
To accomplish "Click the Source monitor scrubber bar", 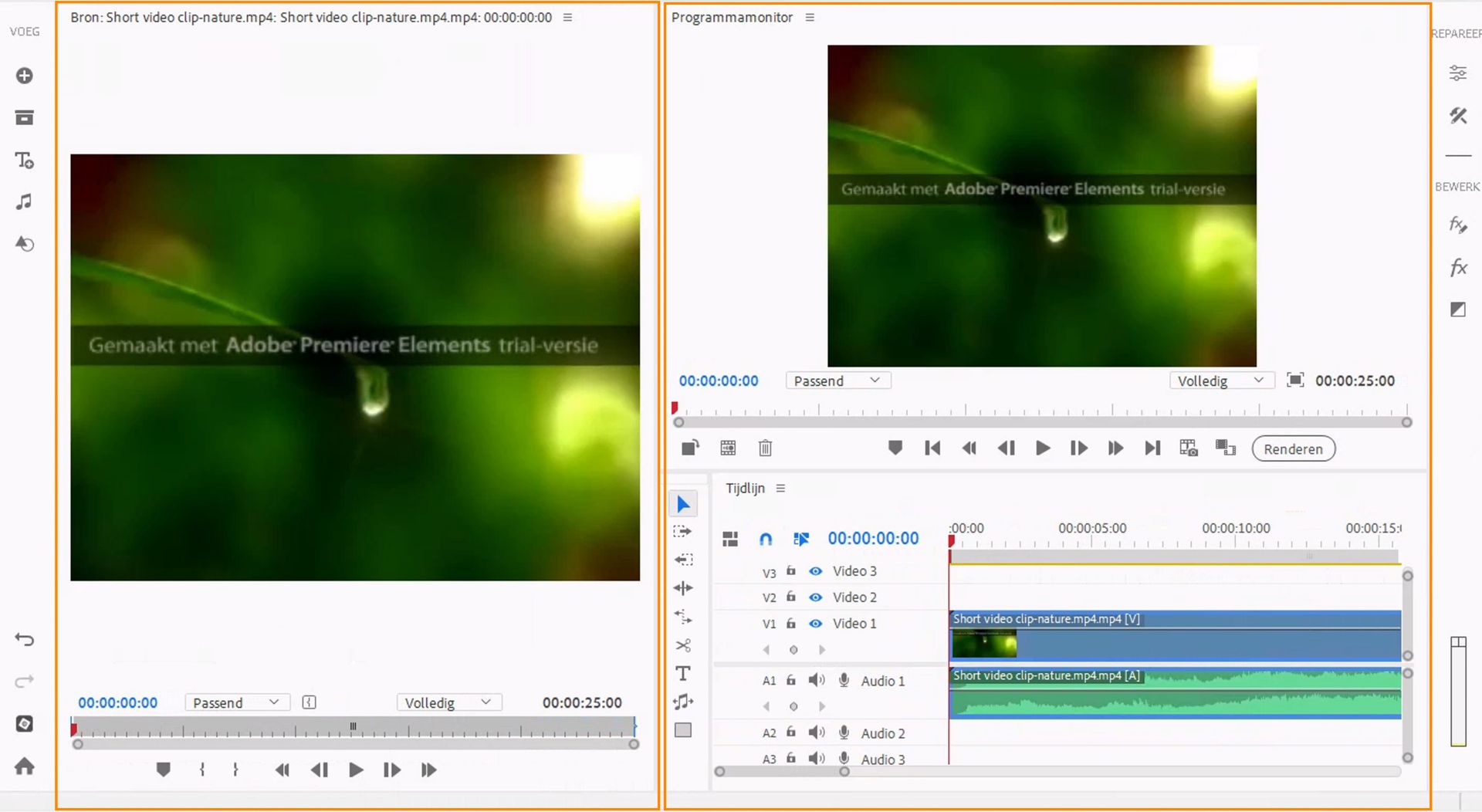I will pos(354,726).
